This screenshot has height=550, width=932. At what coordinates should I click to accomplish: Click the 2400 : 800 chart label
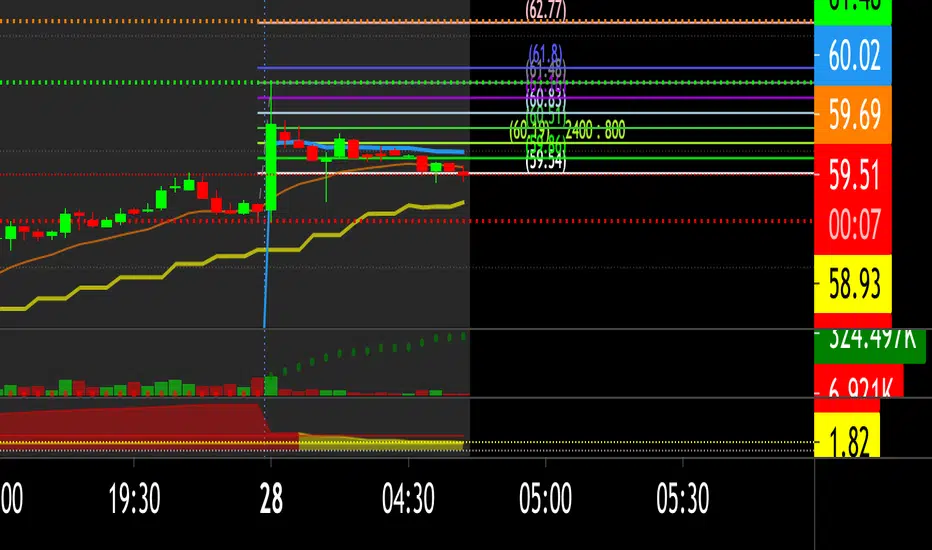pyautogui.click(x=595, y=130)
